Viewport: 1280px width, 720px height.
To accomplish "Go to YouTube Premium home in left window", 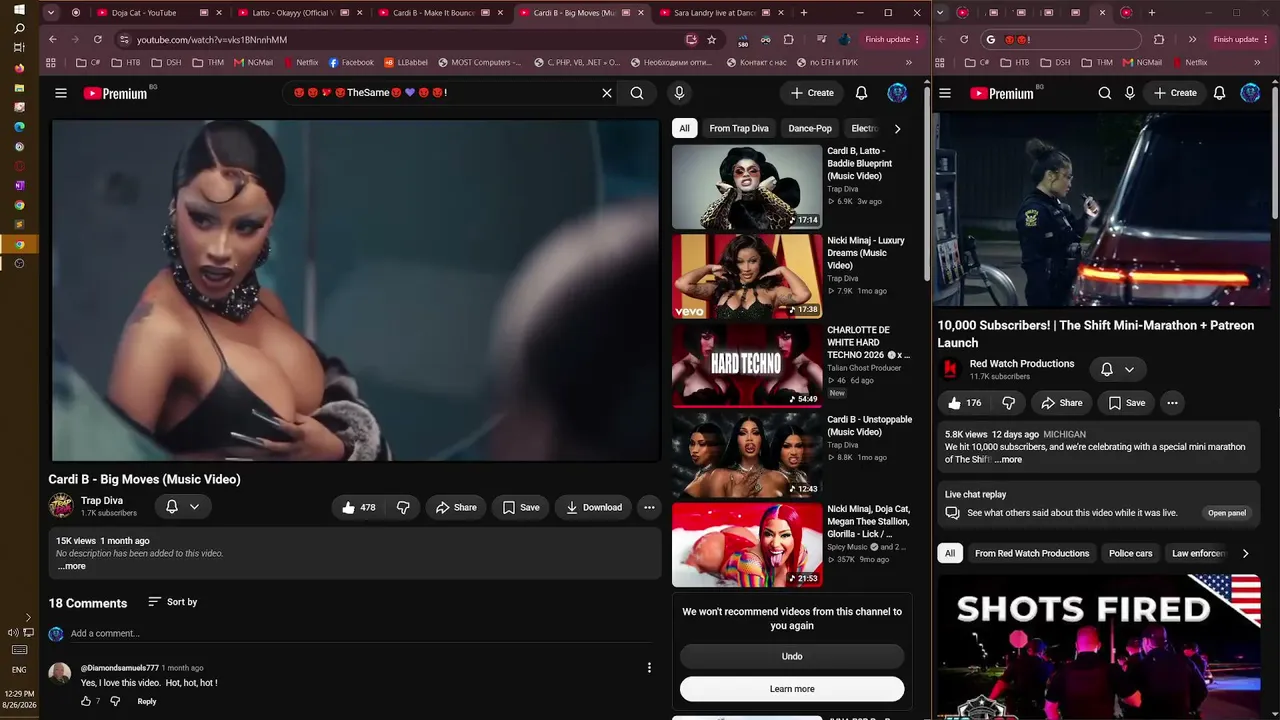I will tap(115, 93).
